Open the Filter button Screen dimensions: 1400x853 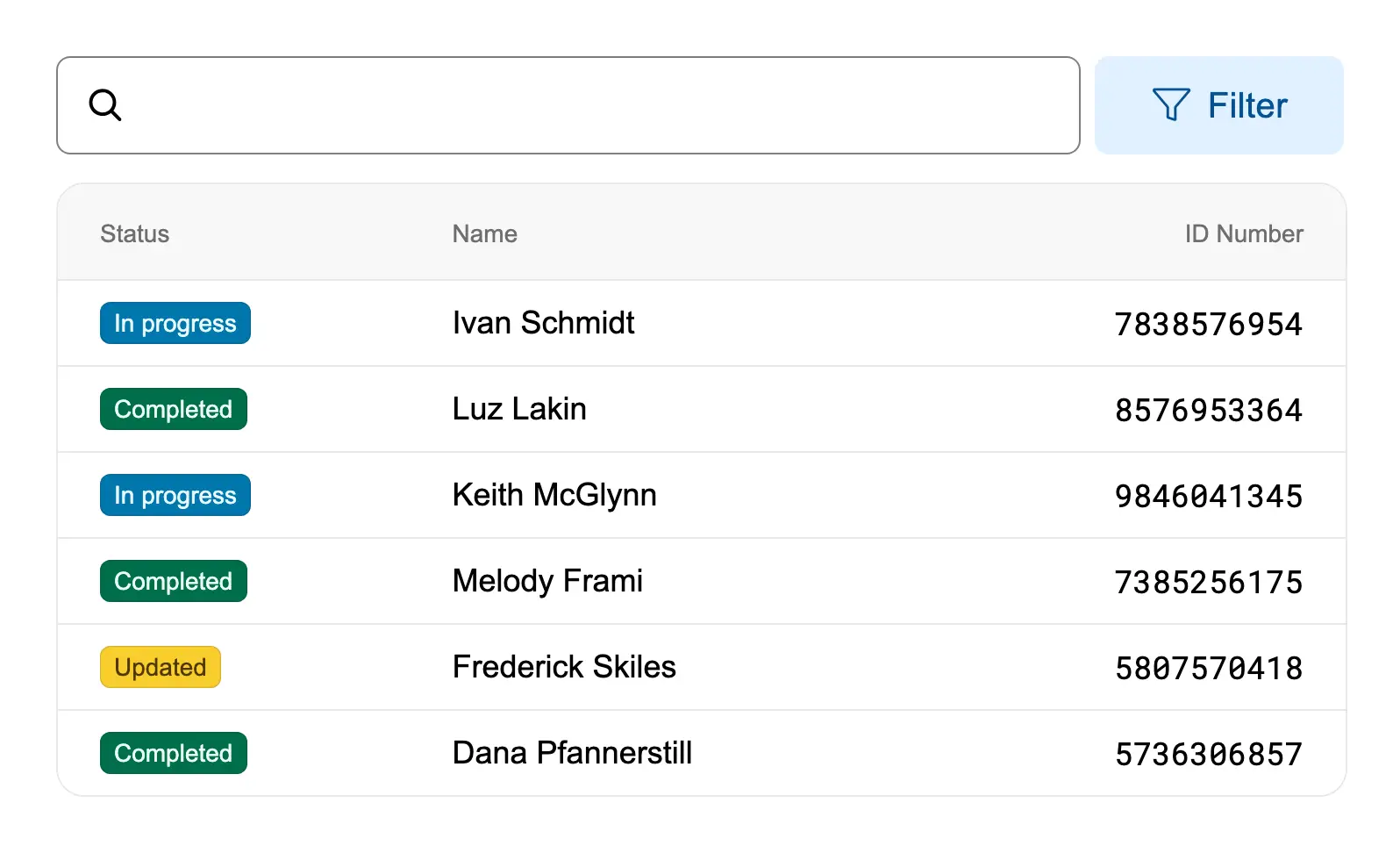[1218, 105]
